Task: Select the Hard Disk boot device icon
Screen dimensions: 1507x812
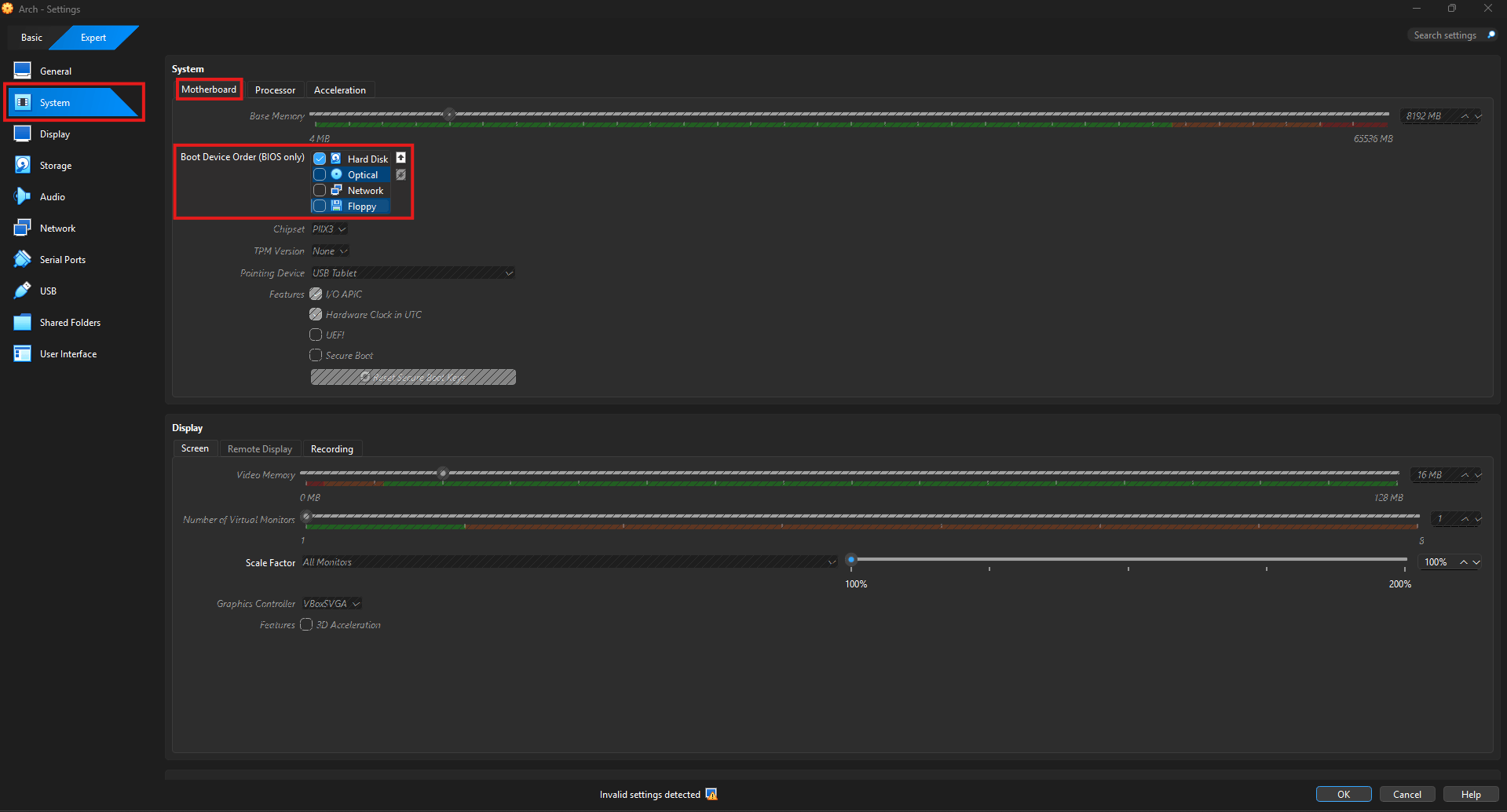Action: [336, 159]
